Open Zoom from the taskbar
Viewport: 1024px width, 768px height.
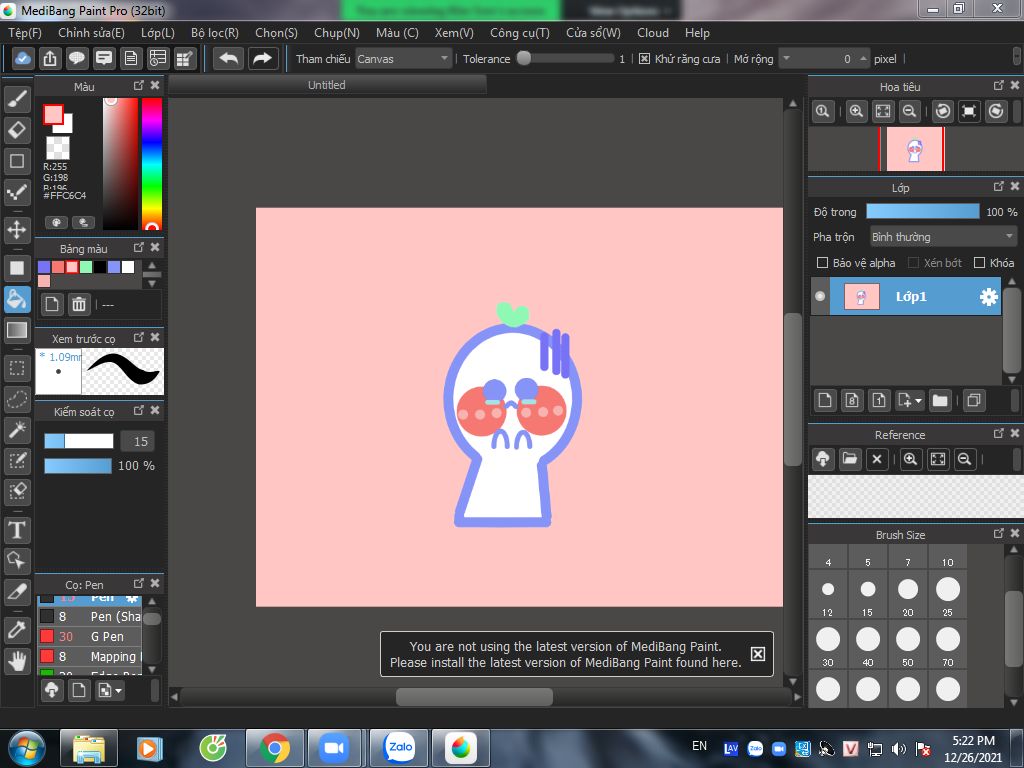334,748
